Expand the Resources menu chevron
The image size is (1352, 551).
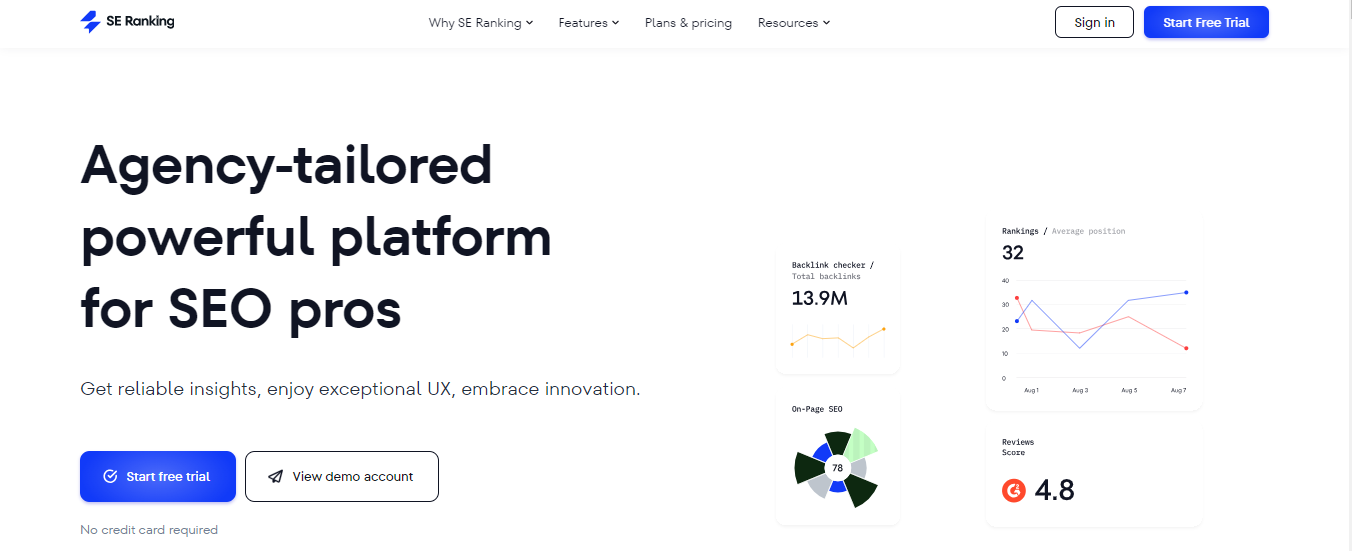pos(827,23)
